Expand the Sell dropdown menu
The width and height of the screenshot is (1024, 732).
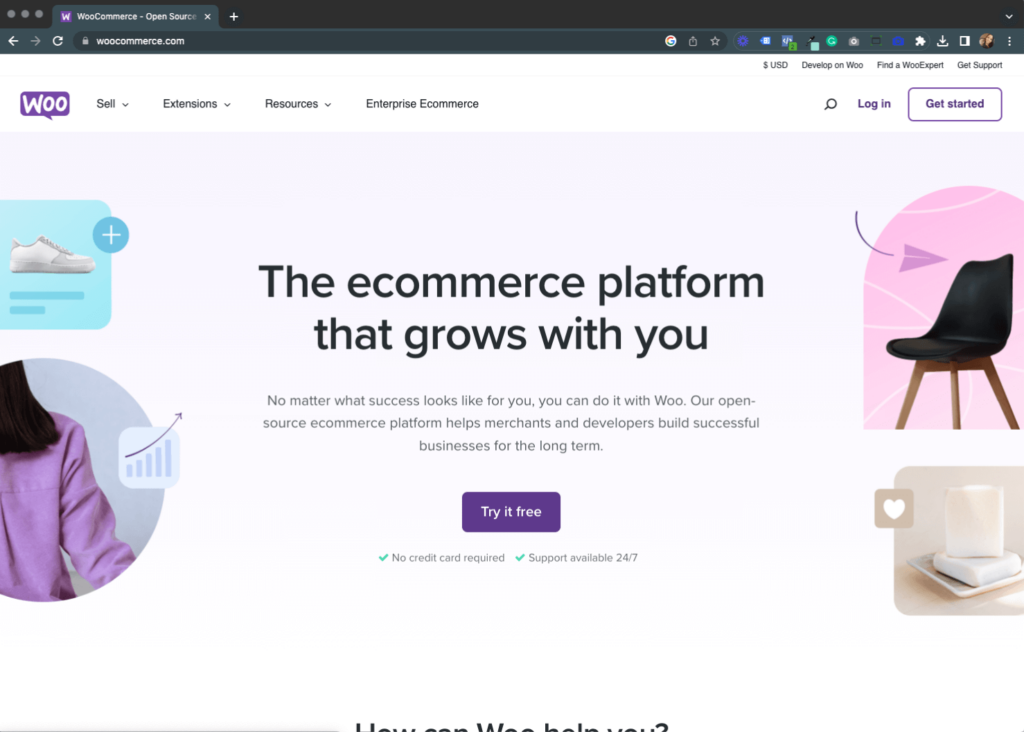point(112,104)
